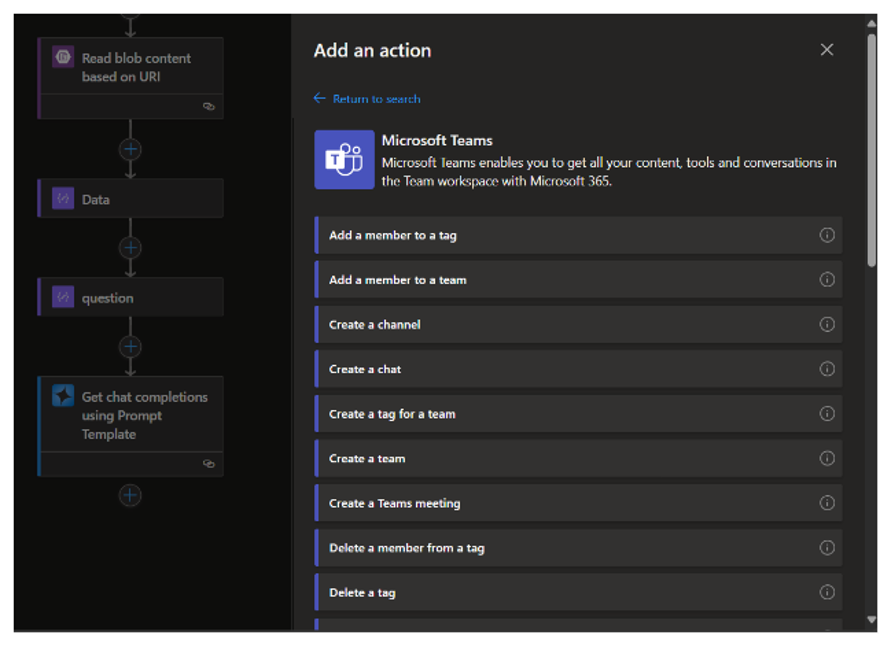Insert a step after the question step
The height and width of the screenshot is (646, 891).
click(x=130, y=347)
